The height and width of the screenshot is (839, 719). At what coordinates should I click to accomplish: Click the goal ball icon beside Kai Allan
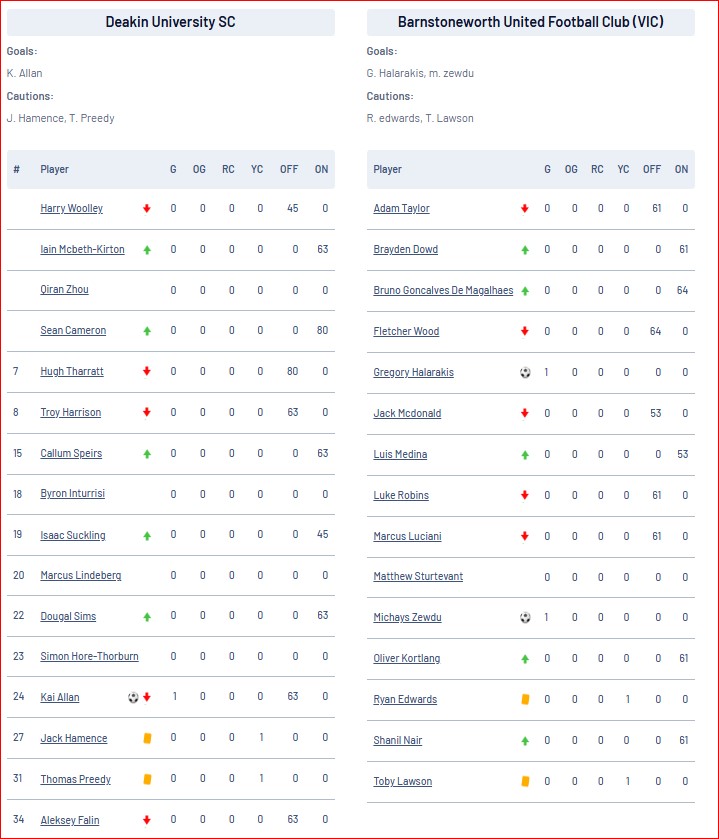[x=133, y=697]
